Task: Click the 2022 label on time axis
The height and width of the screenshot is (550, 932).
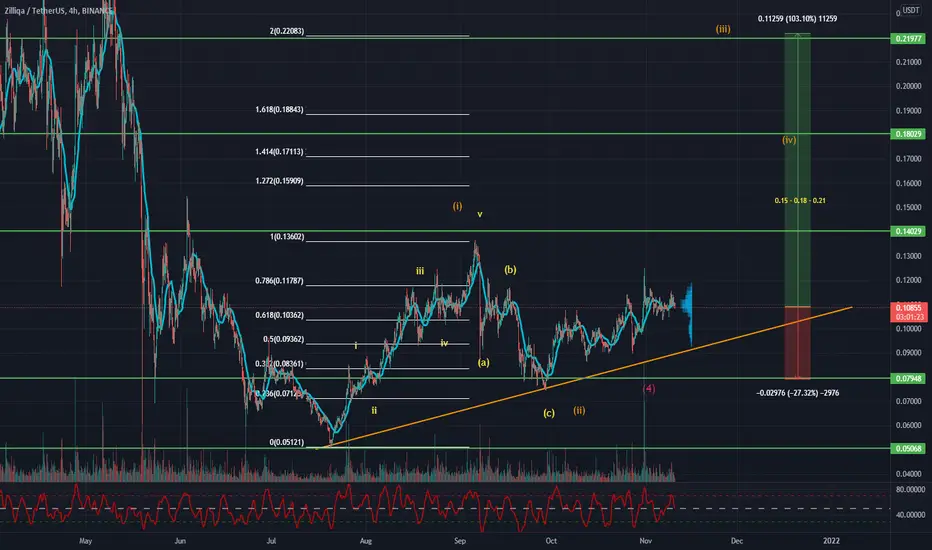Action: click(831, 540)
